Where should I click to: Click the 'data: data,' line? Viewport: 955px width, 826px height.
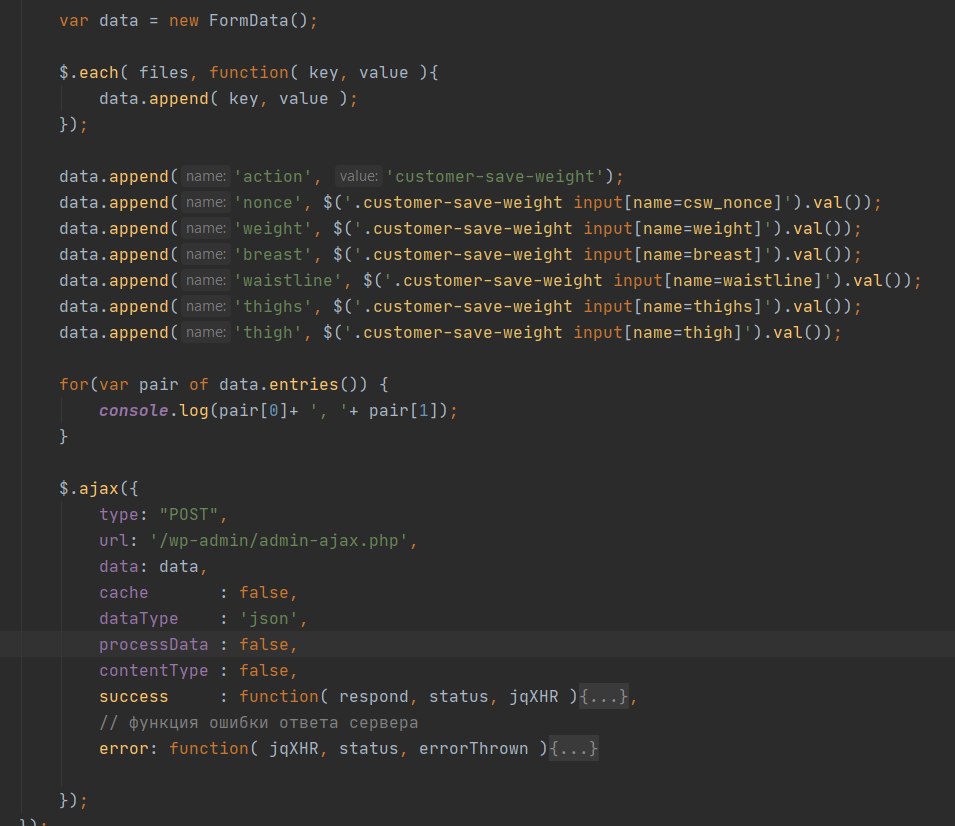click(x=153, y=567)
